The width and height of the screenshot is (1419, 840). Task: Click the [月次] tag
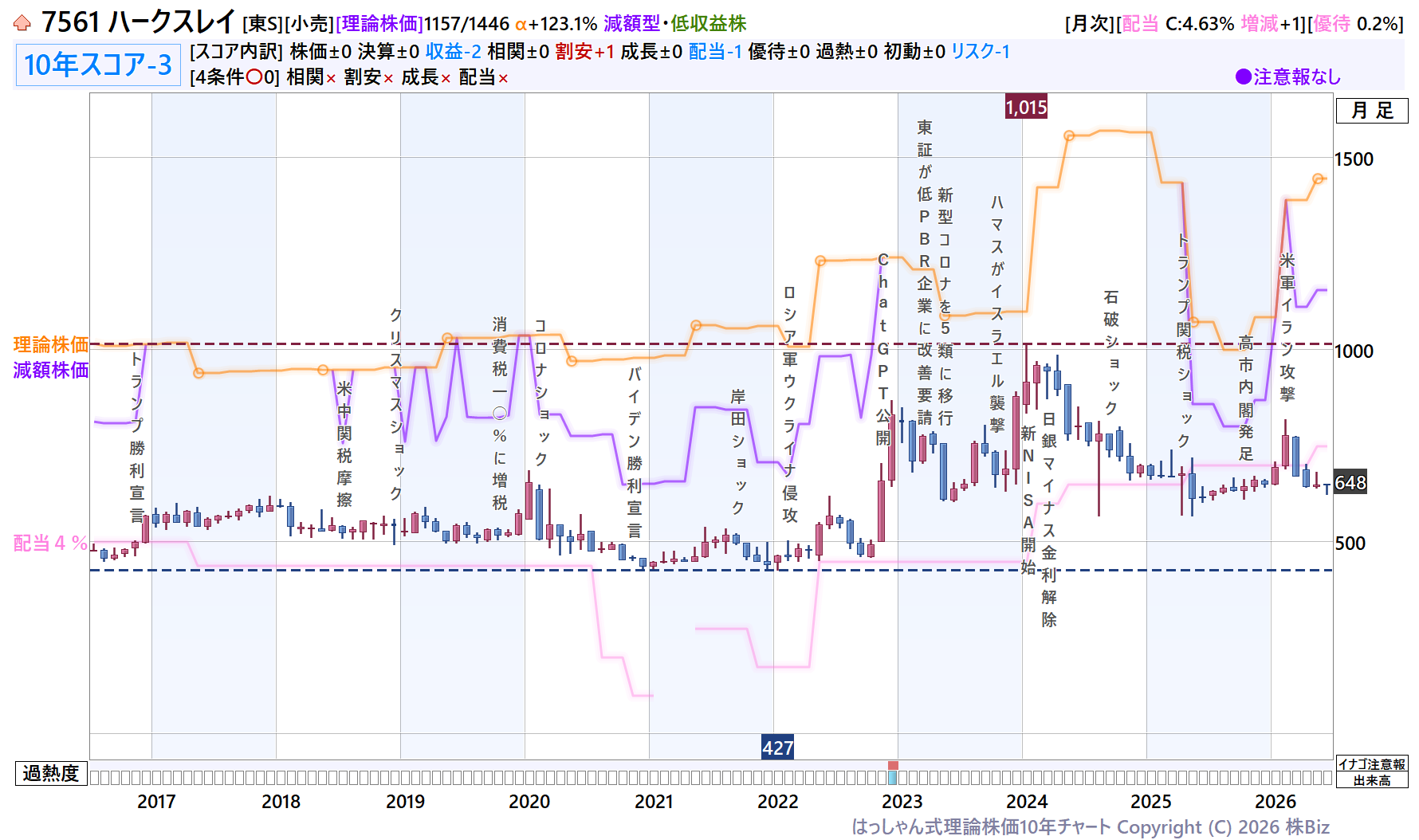coord(1091,24)
